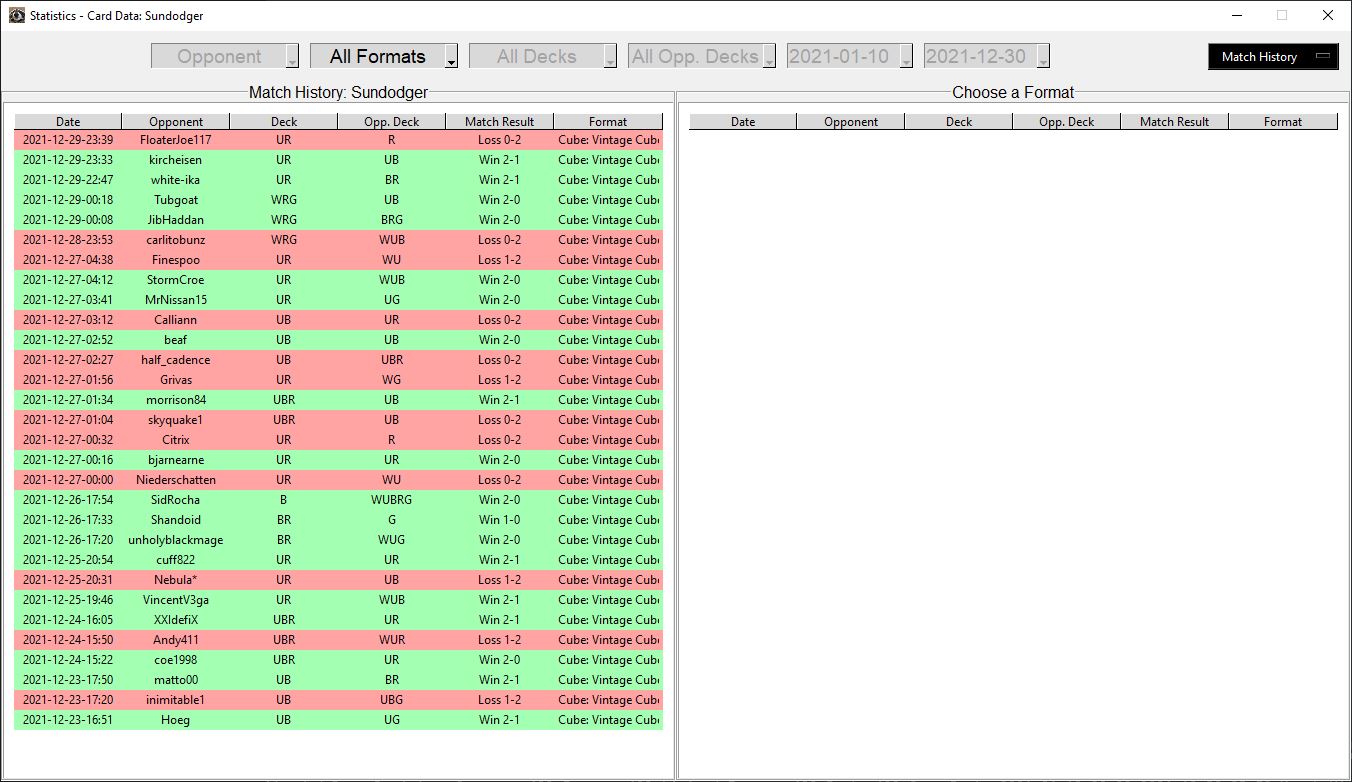Select the match against skyquake1

[338, 420]
